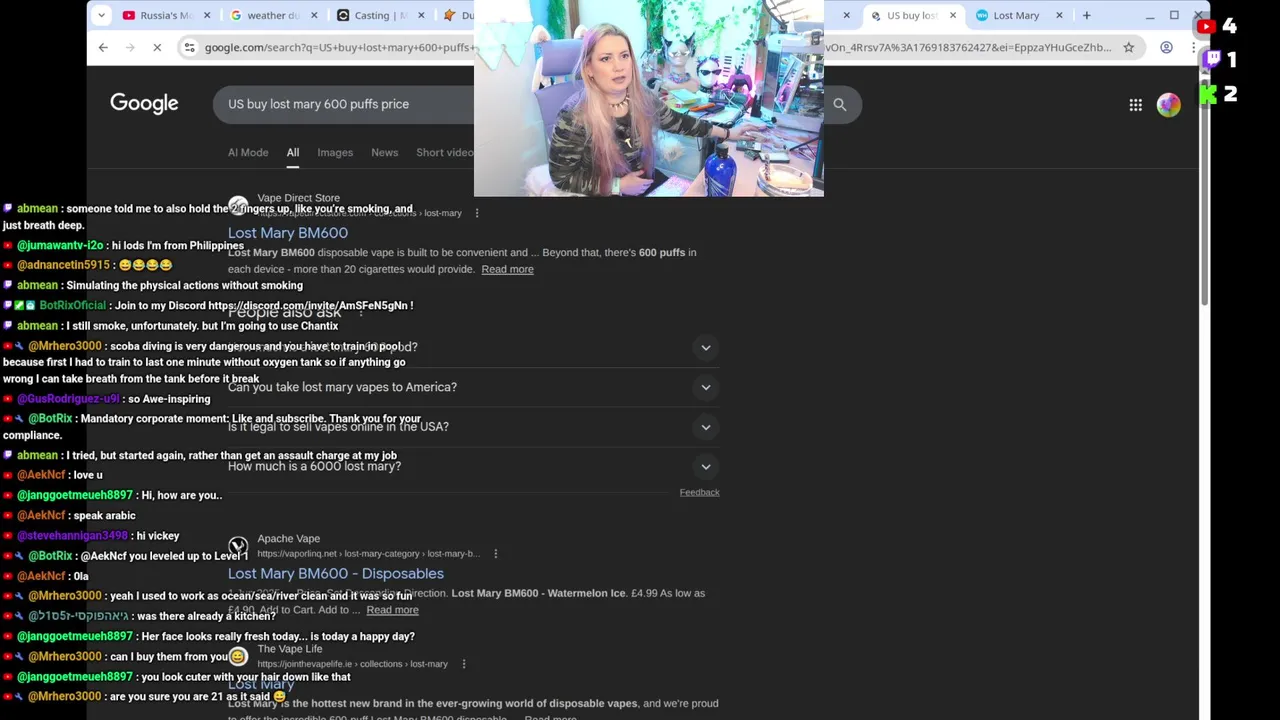Switch to the Casting tab
The image size is (1280, 720).
(x=380, y=15)
